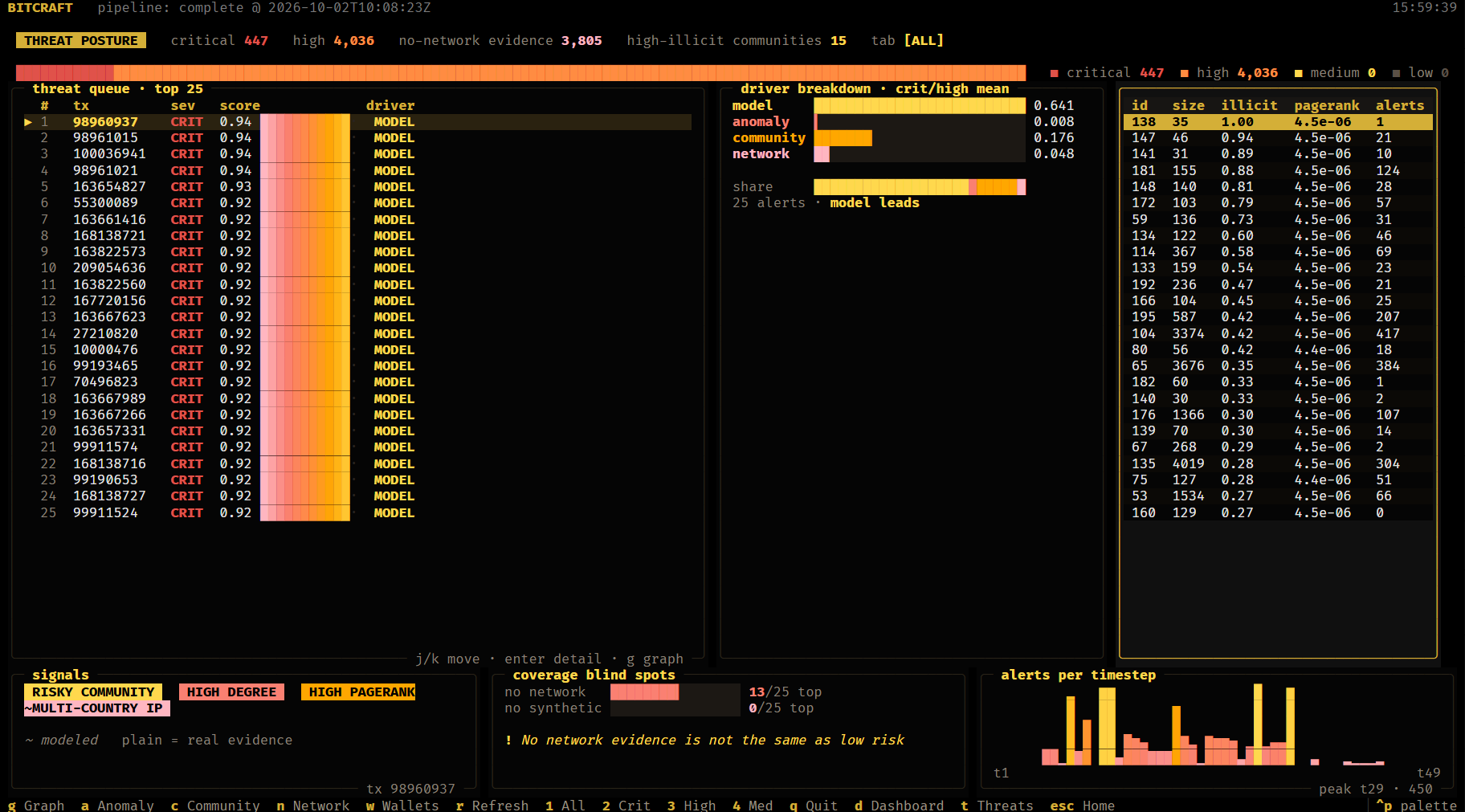Open the Graph view shortcut
Image resolution: width=1465 pixels, height=812 pixels.
click(36, 805)
